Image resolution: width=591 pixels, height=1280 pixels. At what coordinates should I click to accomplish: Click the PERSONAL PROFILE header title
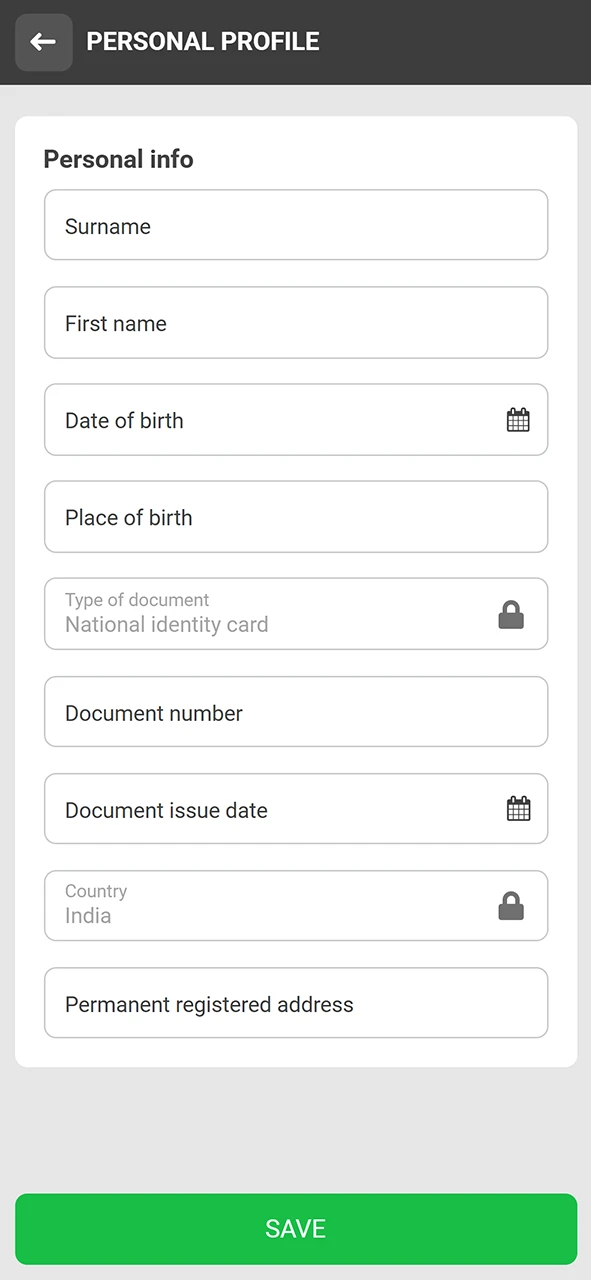pos(203,41)
